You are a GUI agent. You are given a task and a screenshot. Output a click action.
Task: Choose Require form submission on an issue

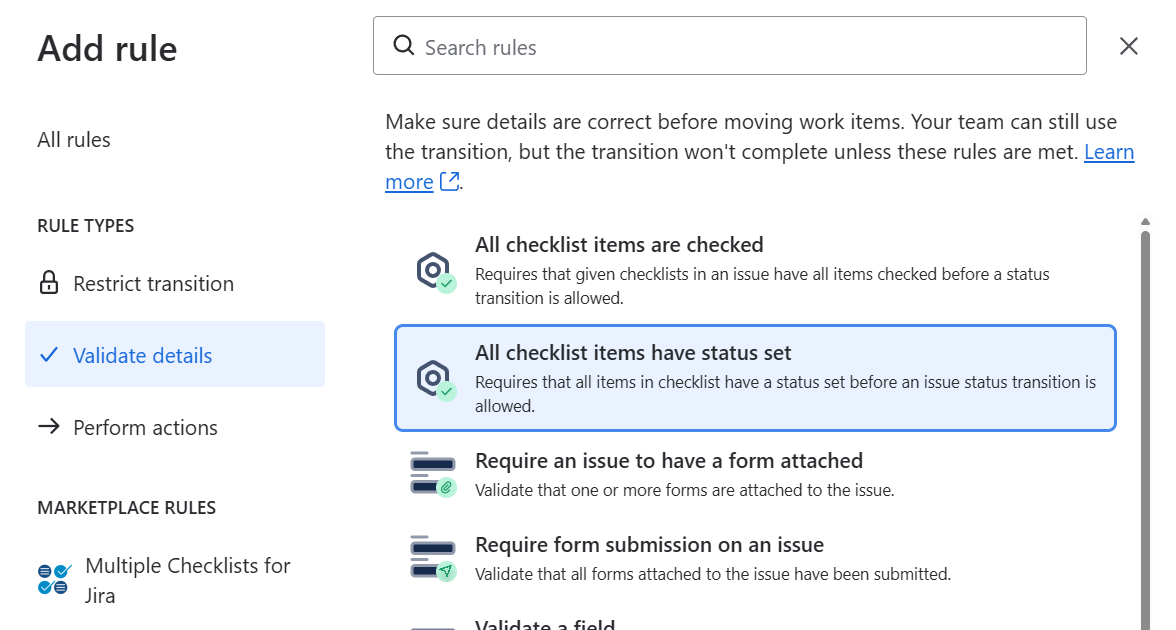click(x=755, y=559)
